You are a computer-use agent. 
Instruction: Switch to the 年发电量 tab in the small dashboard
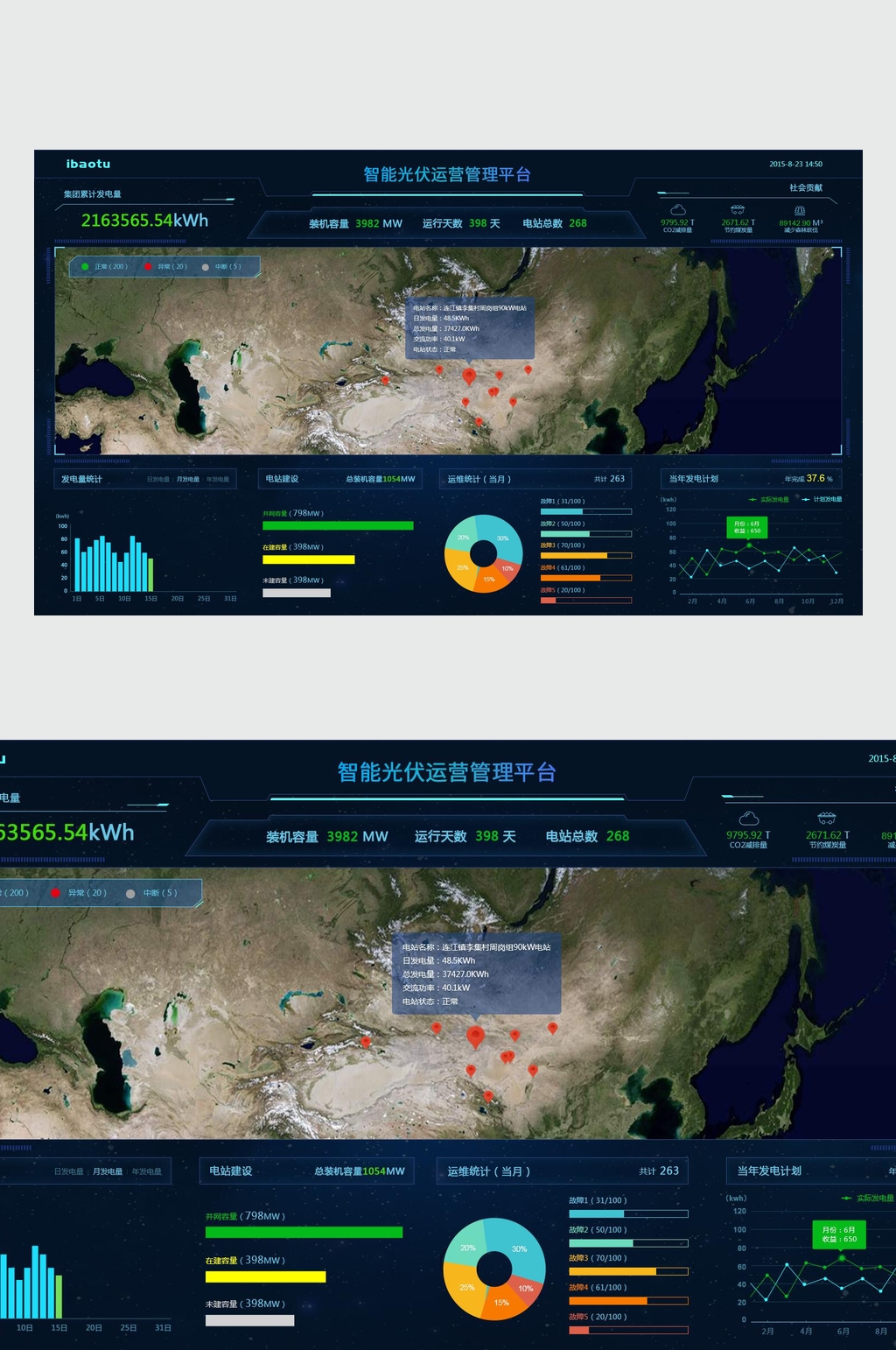click(218, 480)
